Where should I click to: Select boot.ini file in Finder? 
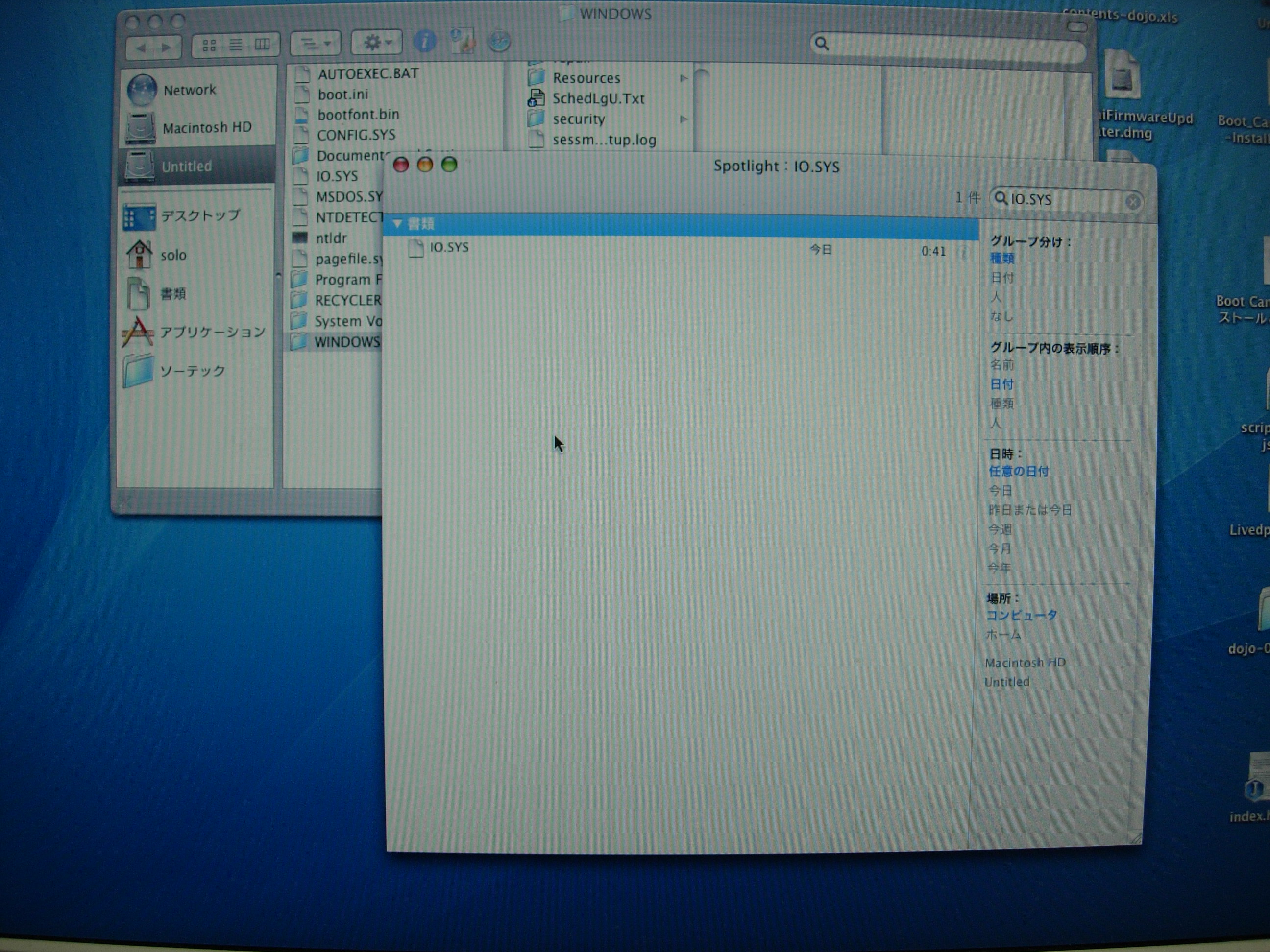343,95
